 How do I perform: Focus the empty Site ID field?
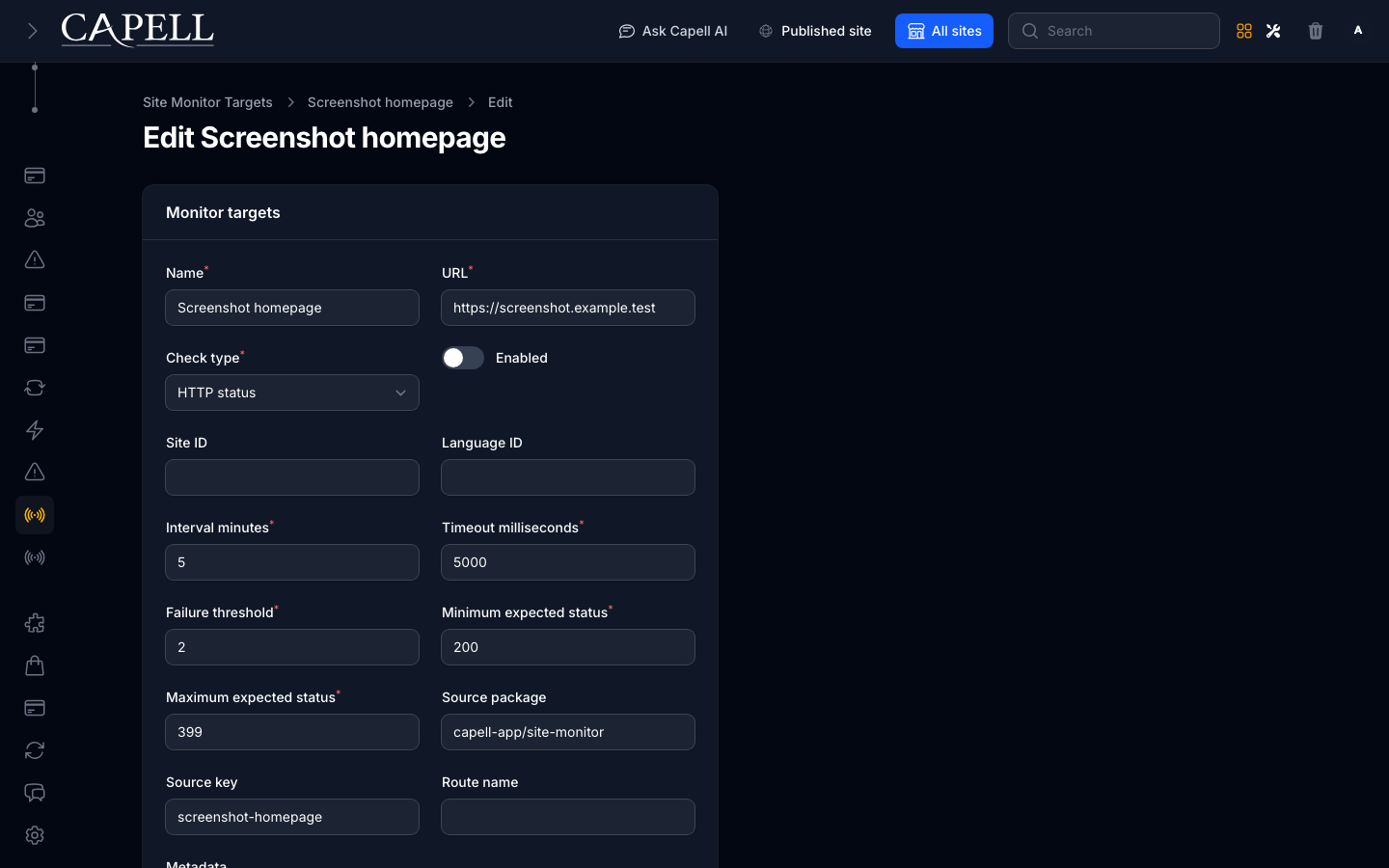point(292,477)
